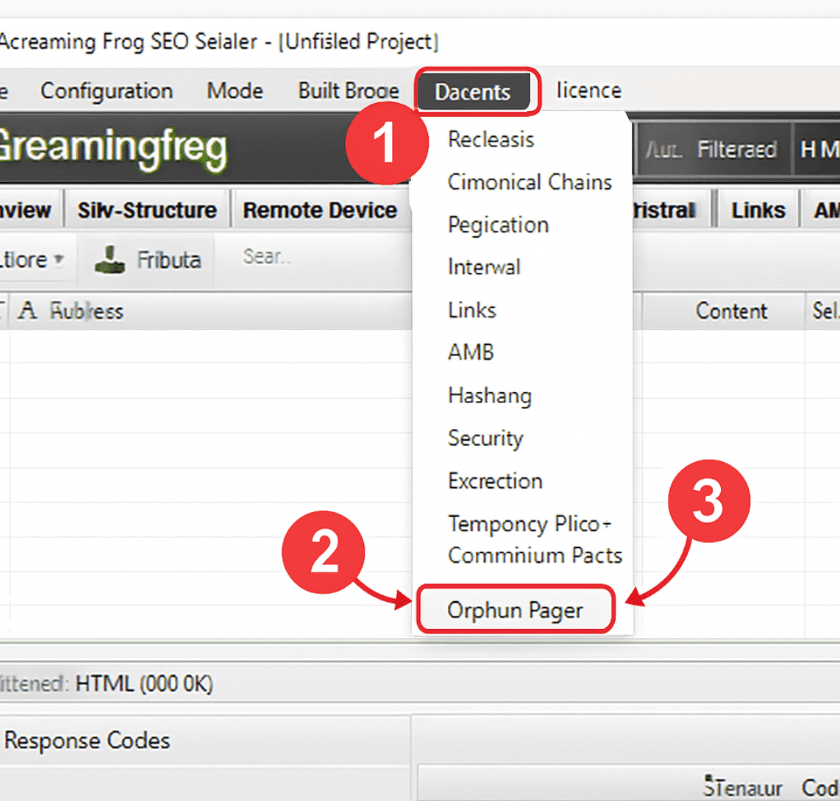Open the Mode menu

pyautogui.click(x=235, y=91)
